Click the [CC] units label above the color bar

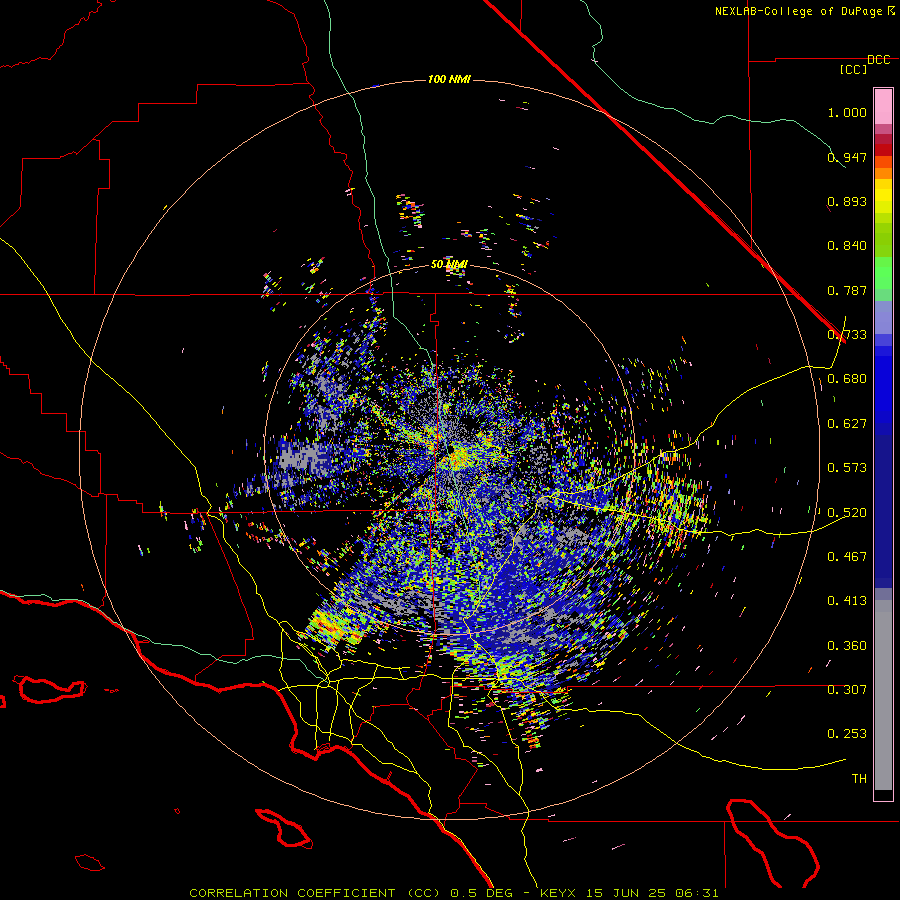click(x=853, y=69)
